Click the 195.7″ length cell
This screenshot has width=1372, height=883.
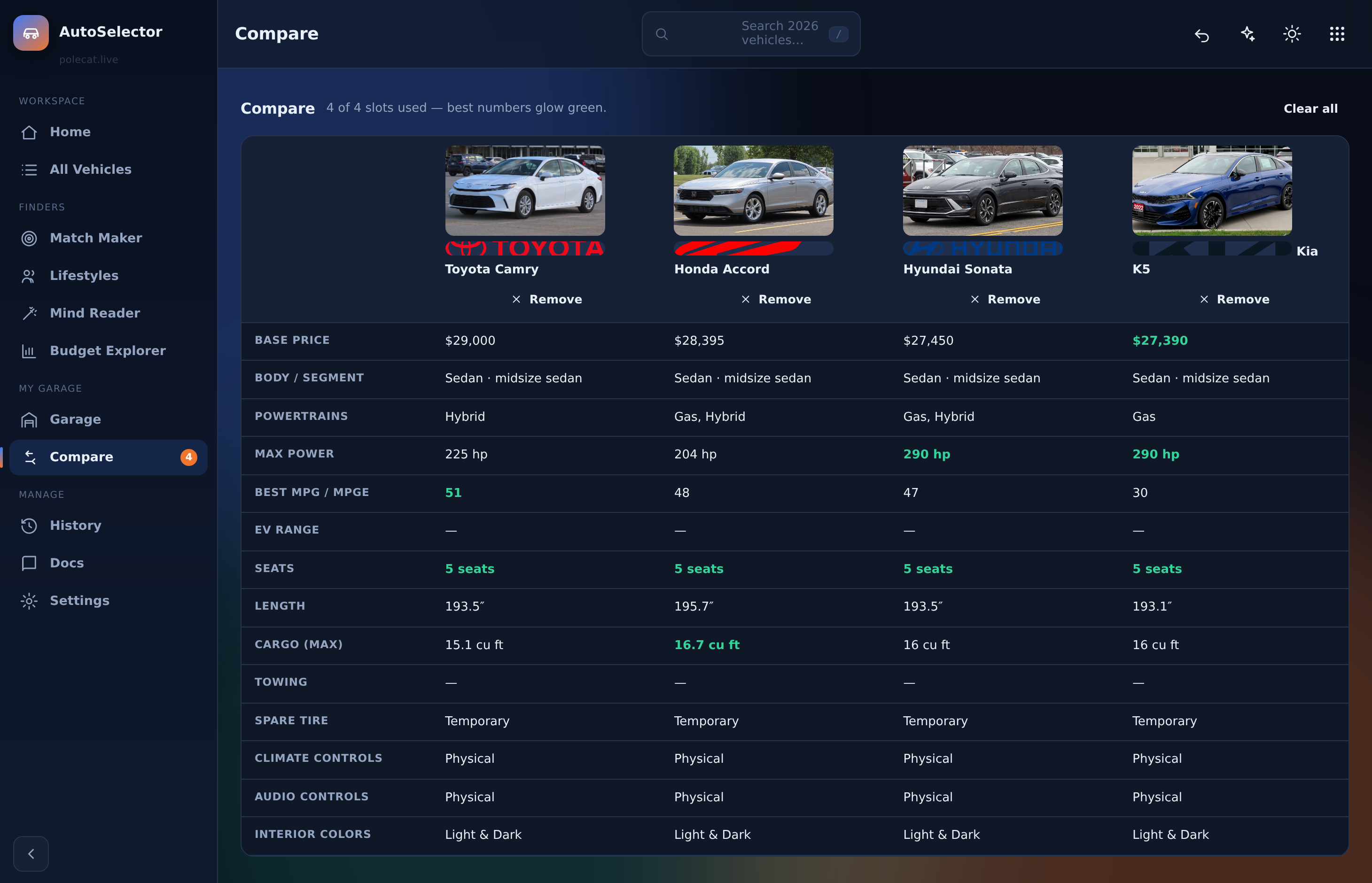(694, 606)
